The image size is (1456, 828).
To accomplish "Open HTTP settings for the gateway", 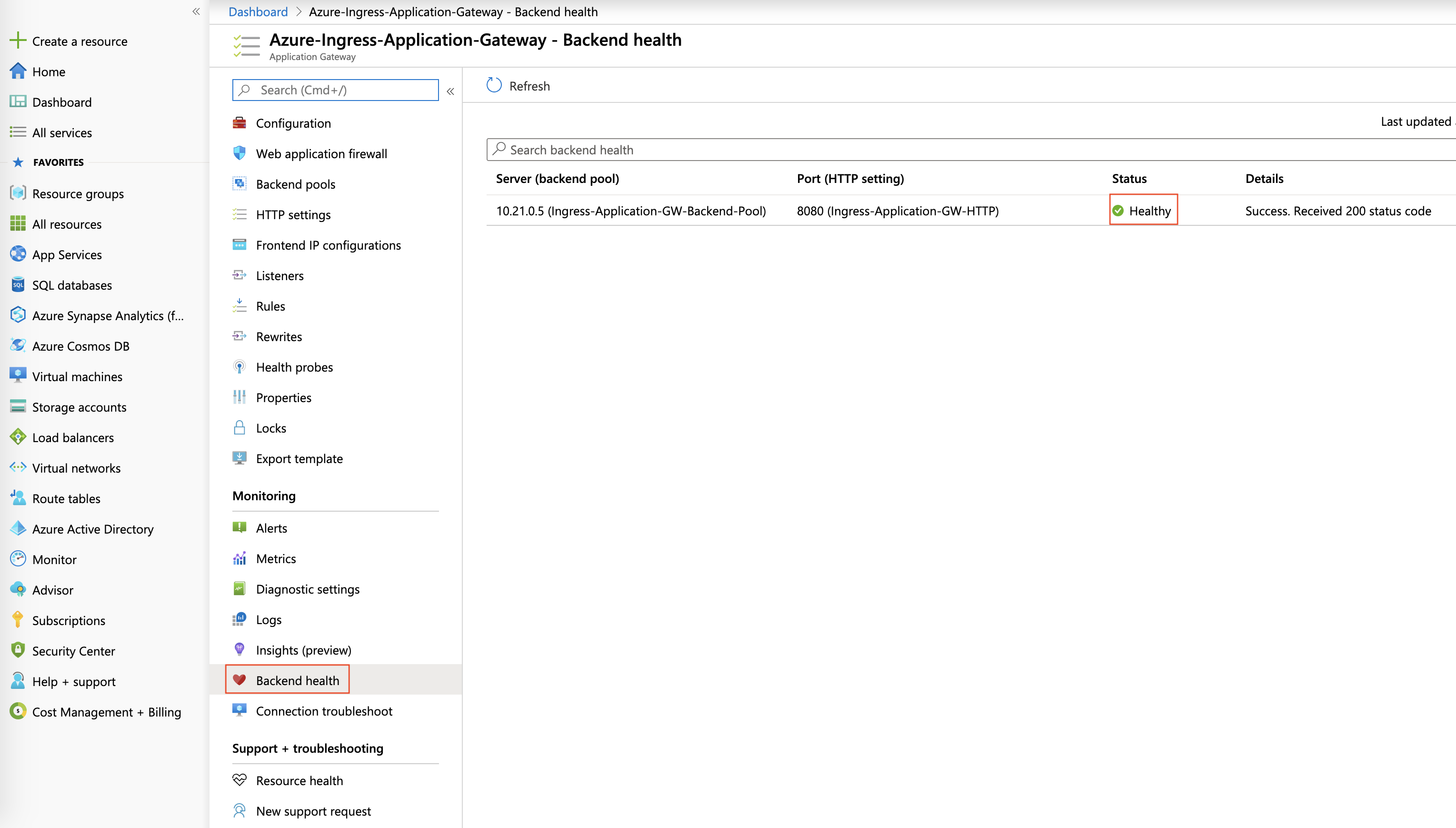I will 293,214.
